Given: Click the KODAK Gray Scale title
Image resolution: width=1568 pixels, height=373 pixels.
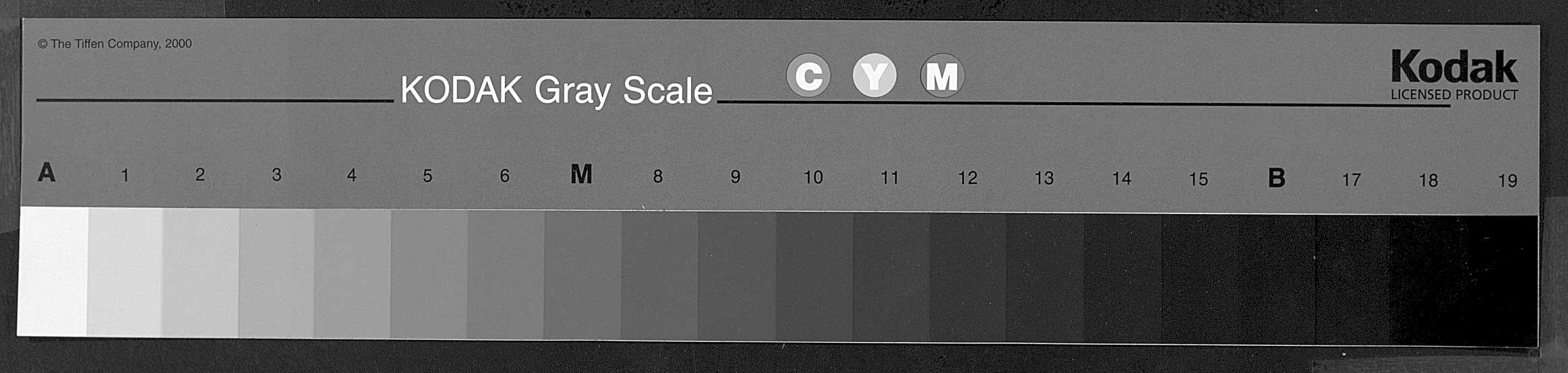Looking at the screenshot, I should coord(556,90).
